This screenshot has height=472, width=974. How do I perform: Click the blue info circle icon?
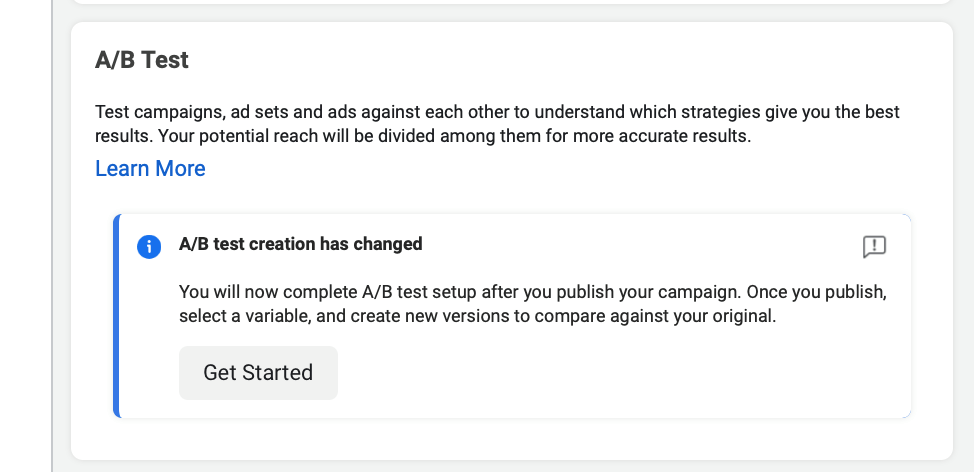point(149,246)
